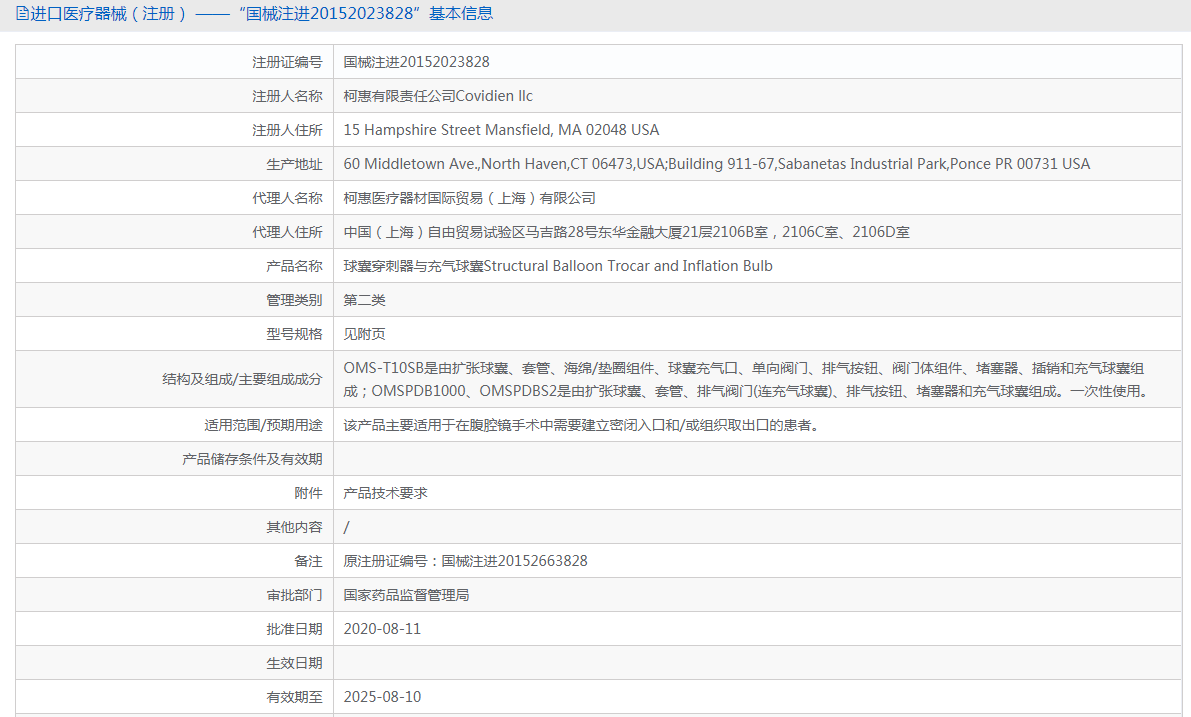Select the Structural Balloon Trocar product name
This screenshot has height=717, width=1191.
(x=558, y=266)
